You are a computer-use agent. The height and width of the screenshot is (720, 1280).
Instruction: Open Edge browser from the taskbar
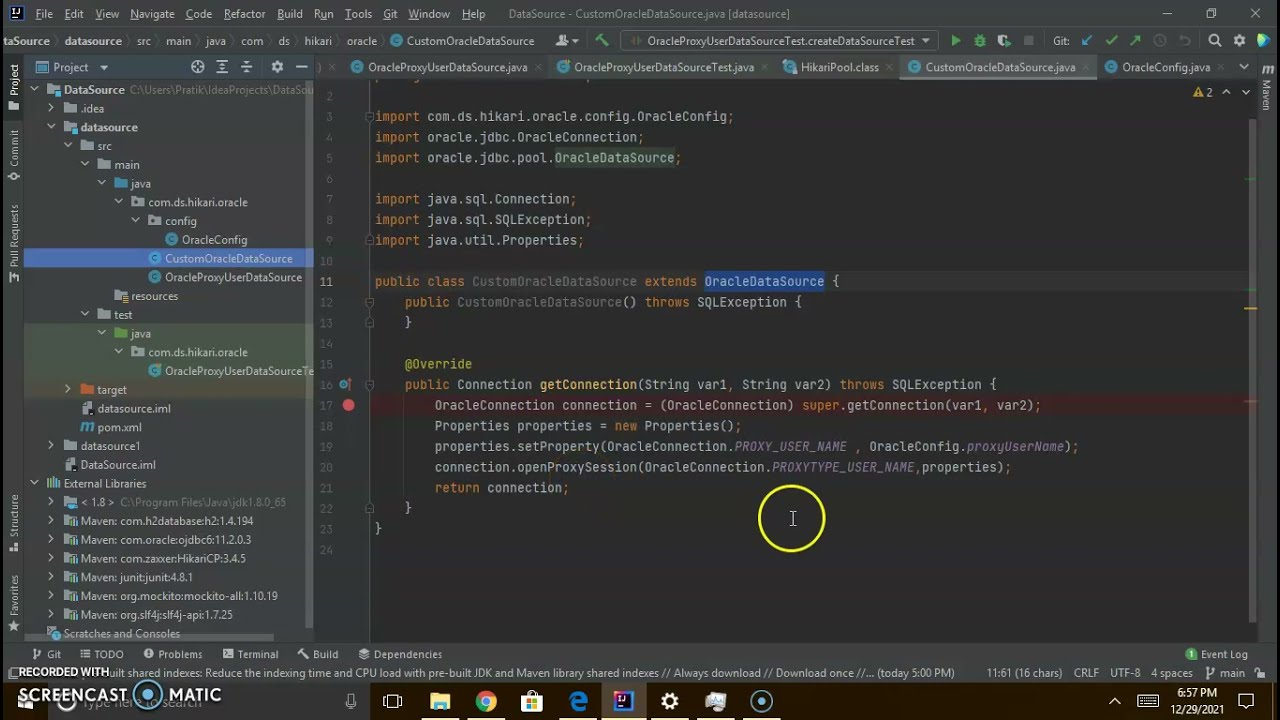click(x=578, y=701)
